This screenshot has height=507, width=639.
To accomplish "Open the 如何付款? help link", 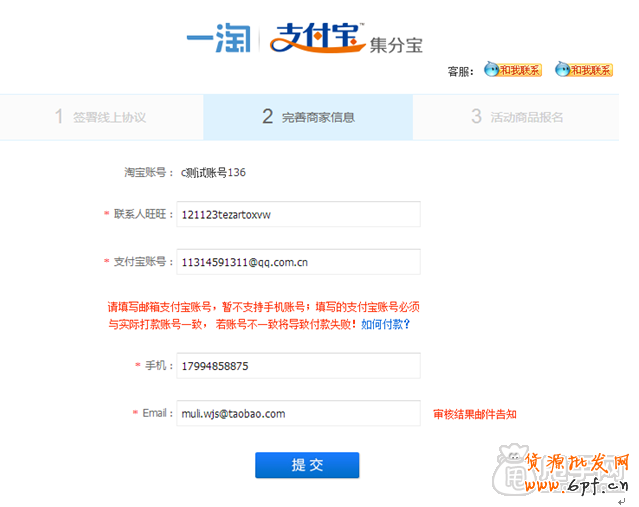I will tap(385, 324).
